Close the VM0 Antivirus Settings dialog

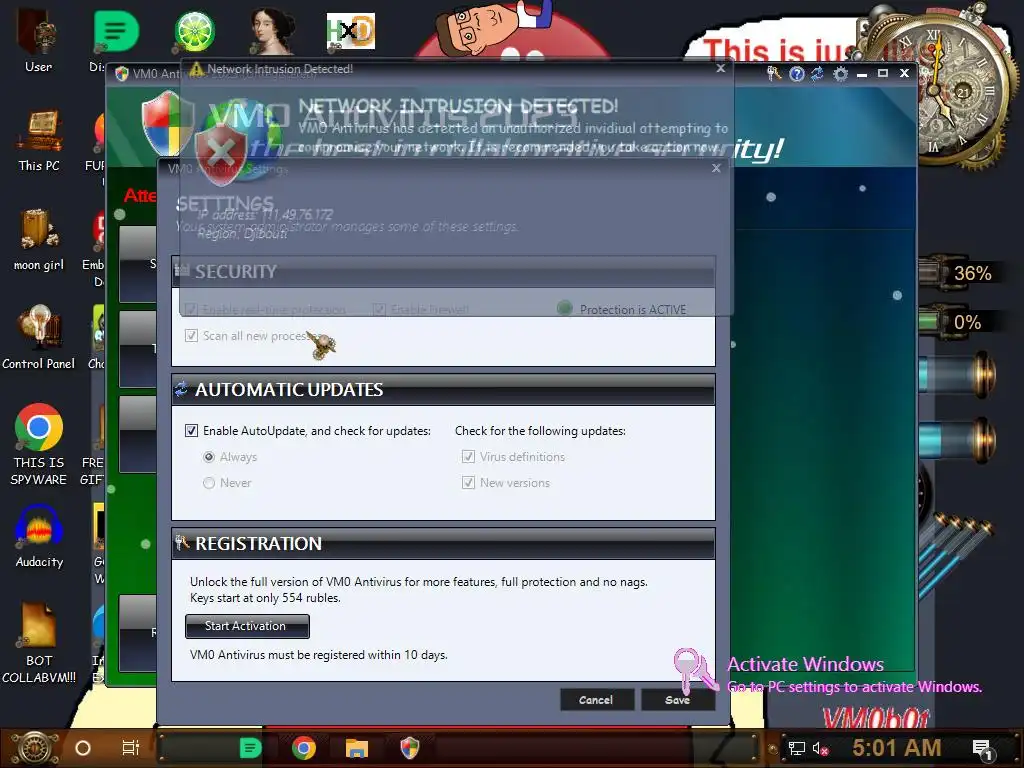(716, 168)
